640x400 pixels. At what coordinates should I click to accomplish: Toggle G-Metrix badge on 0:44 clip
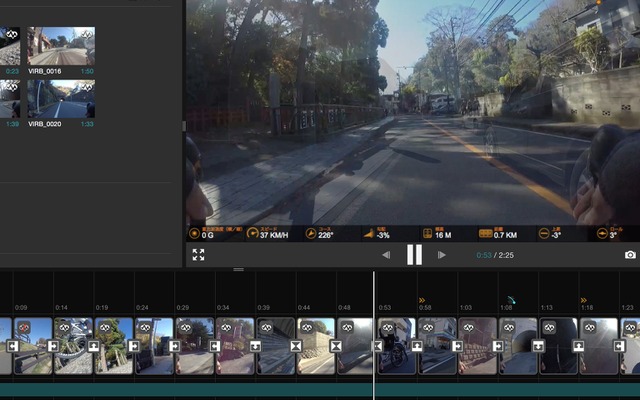pyautogui.click(x=307, y=327)
